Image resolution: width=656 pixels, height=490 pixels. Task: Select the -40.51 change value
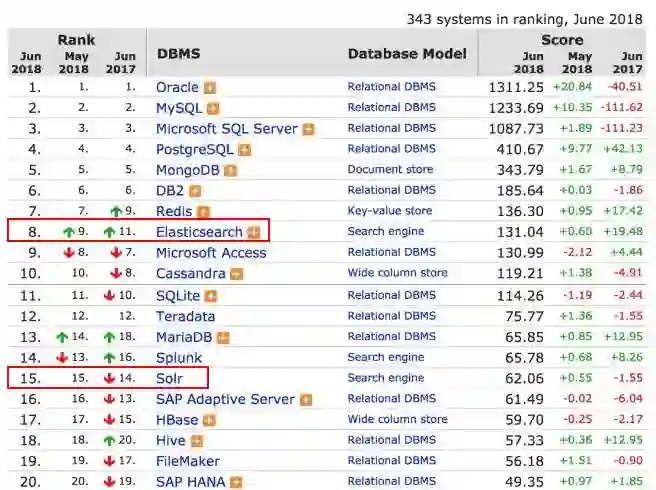625,87
